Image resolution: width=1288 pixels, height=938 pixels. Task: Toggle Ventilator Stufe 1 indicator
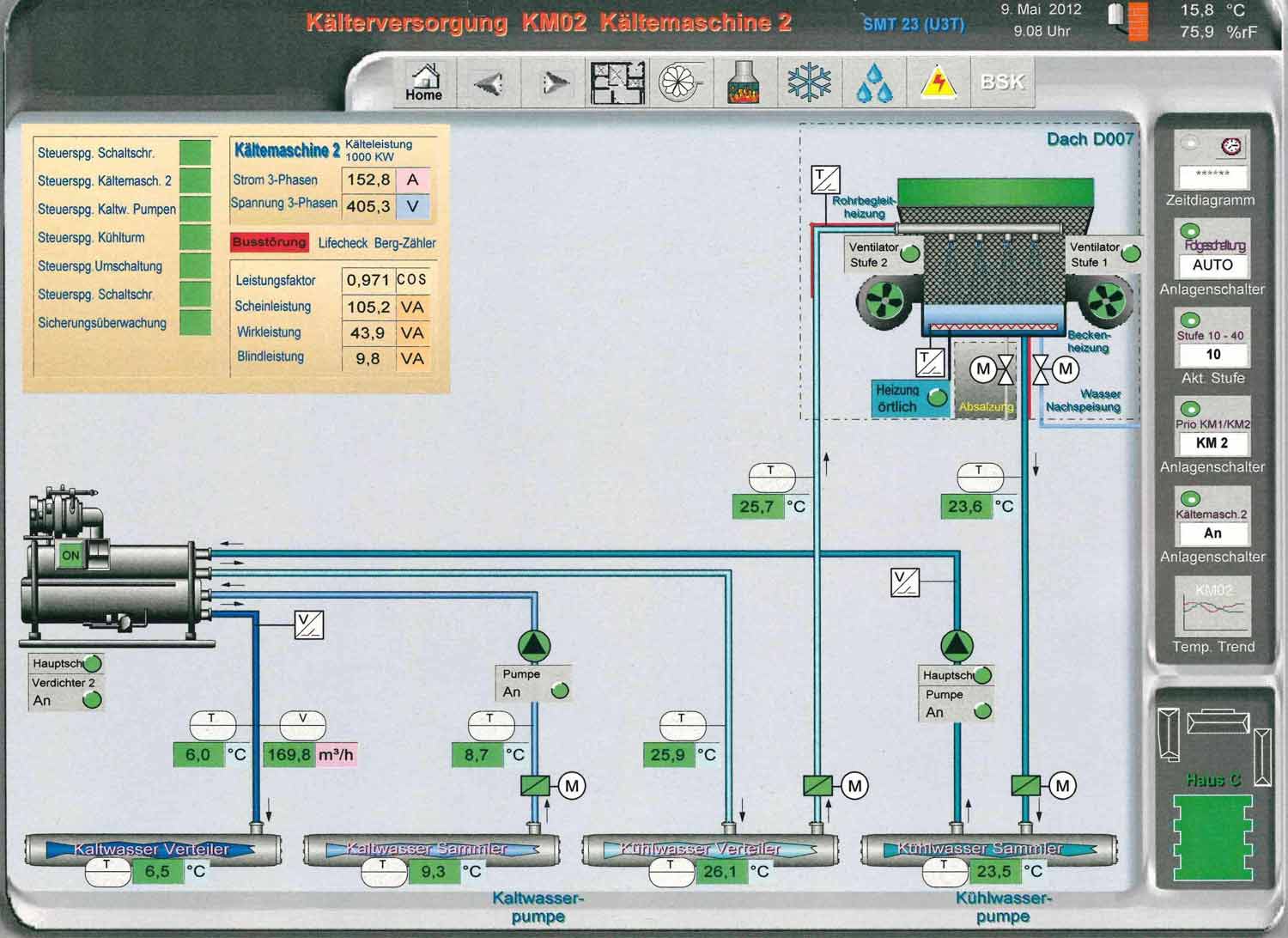pos(1131,253)
